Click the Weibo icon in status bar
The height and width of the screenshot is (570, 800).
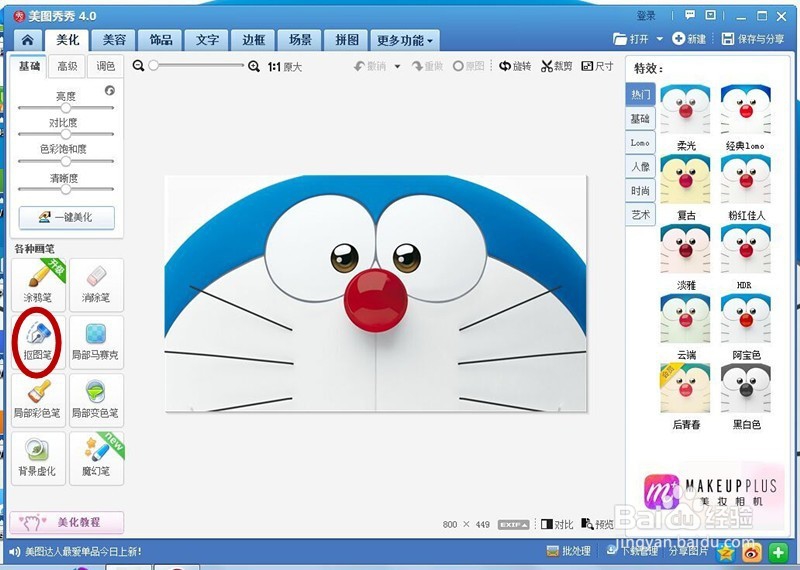[x=752, y=552]
